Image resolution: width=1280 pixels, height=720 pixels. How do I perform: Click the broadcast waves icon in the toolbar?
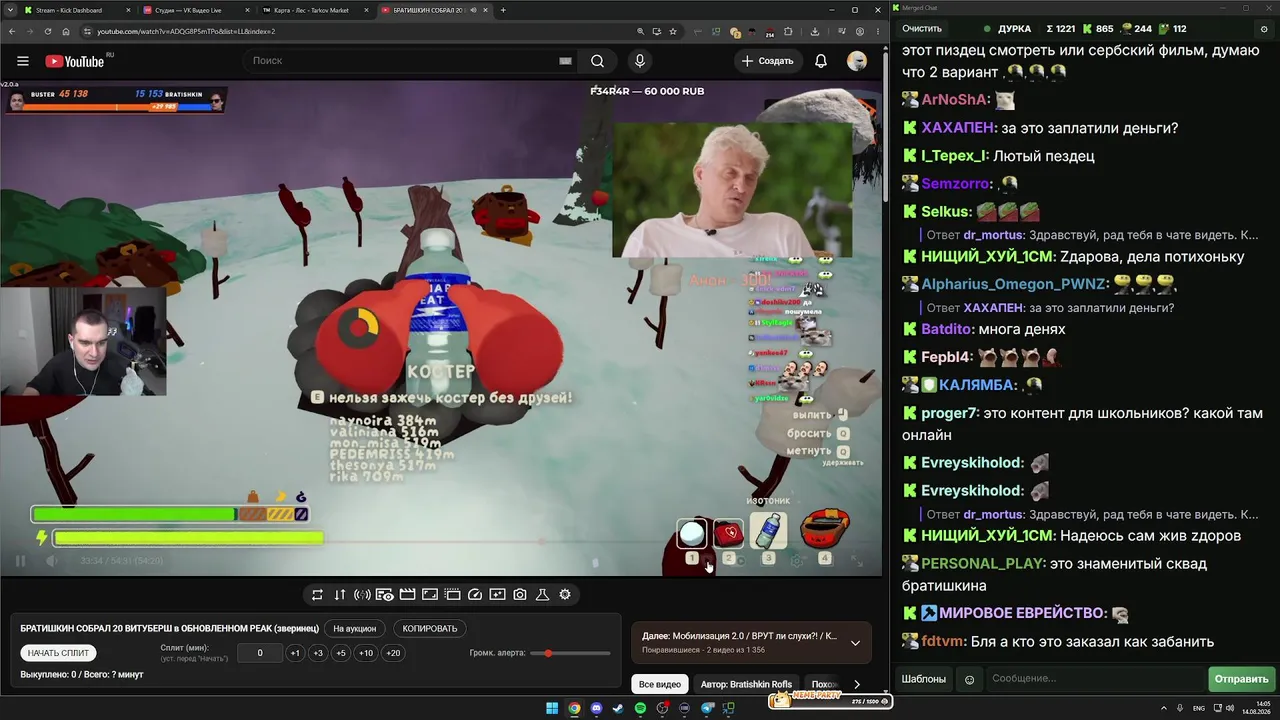[x=362, y=594]
